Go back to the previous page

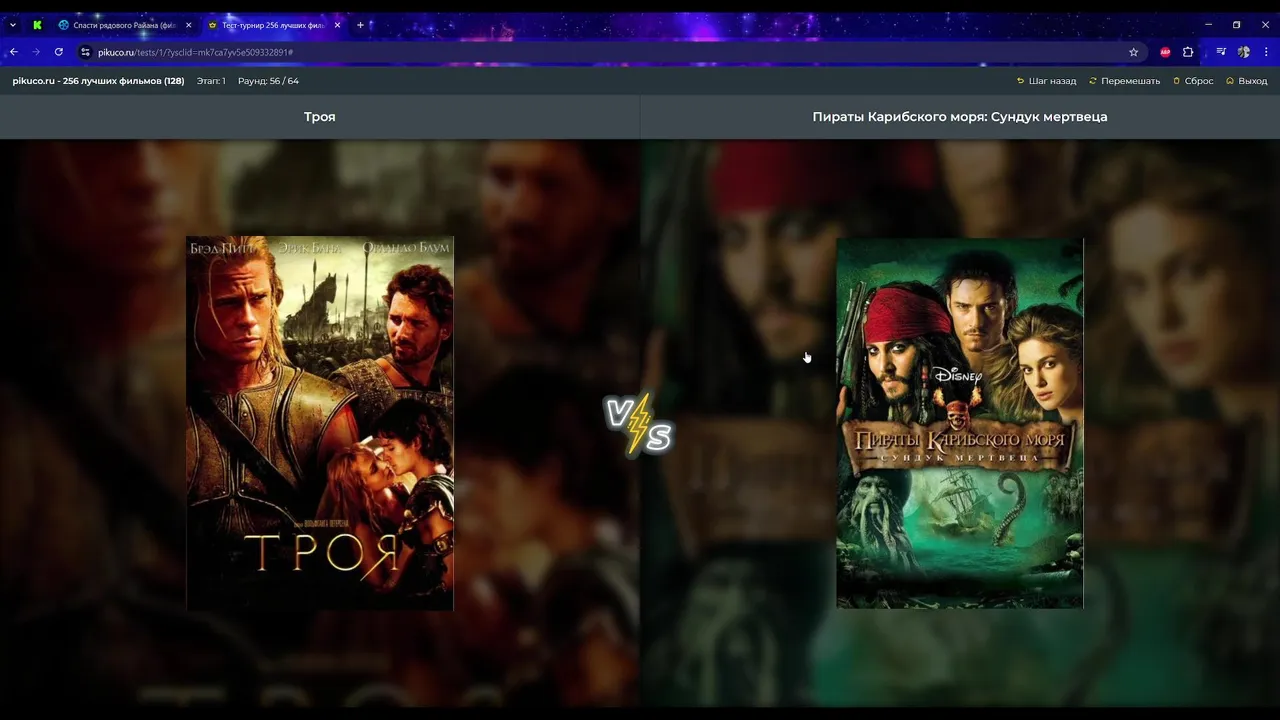click(x=14, y=52)
